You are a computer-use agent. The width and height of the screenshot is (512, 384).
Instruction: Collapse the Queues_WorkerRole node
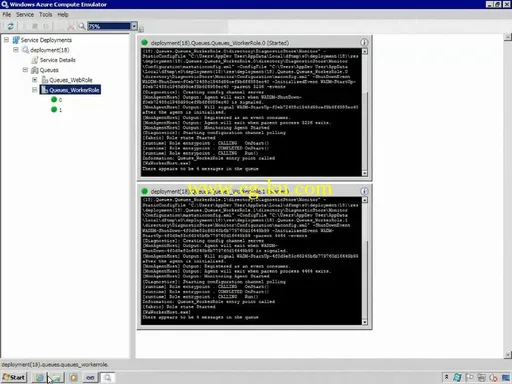34,90
